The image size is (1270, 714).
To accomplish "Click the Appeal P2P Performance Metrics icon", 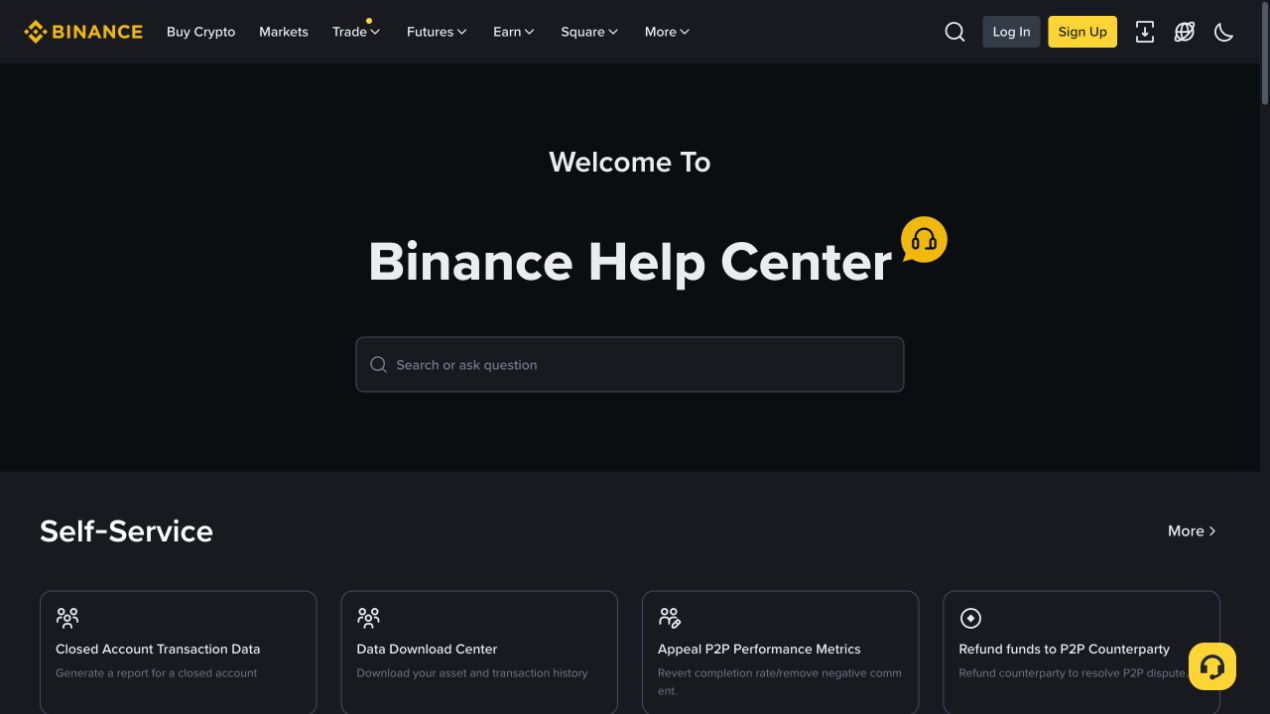I will [x=669, y=618].
